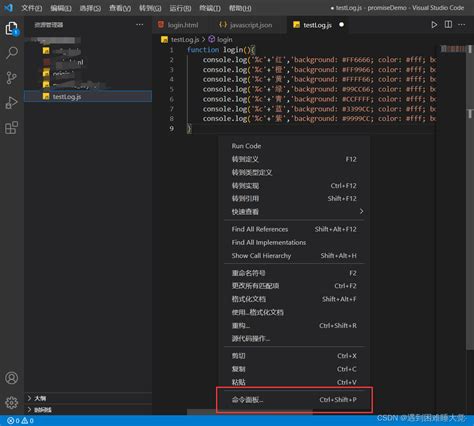The width and height of the screenshot is (474, 426).
Task: Switch to the login.html tab
Action: (179, 25)
